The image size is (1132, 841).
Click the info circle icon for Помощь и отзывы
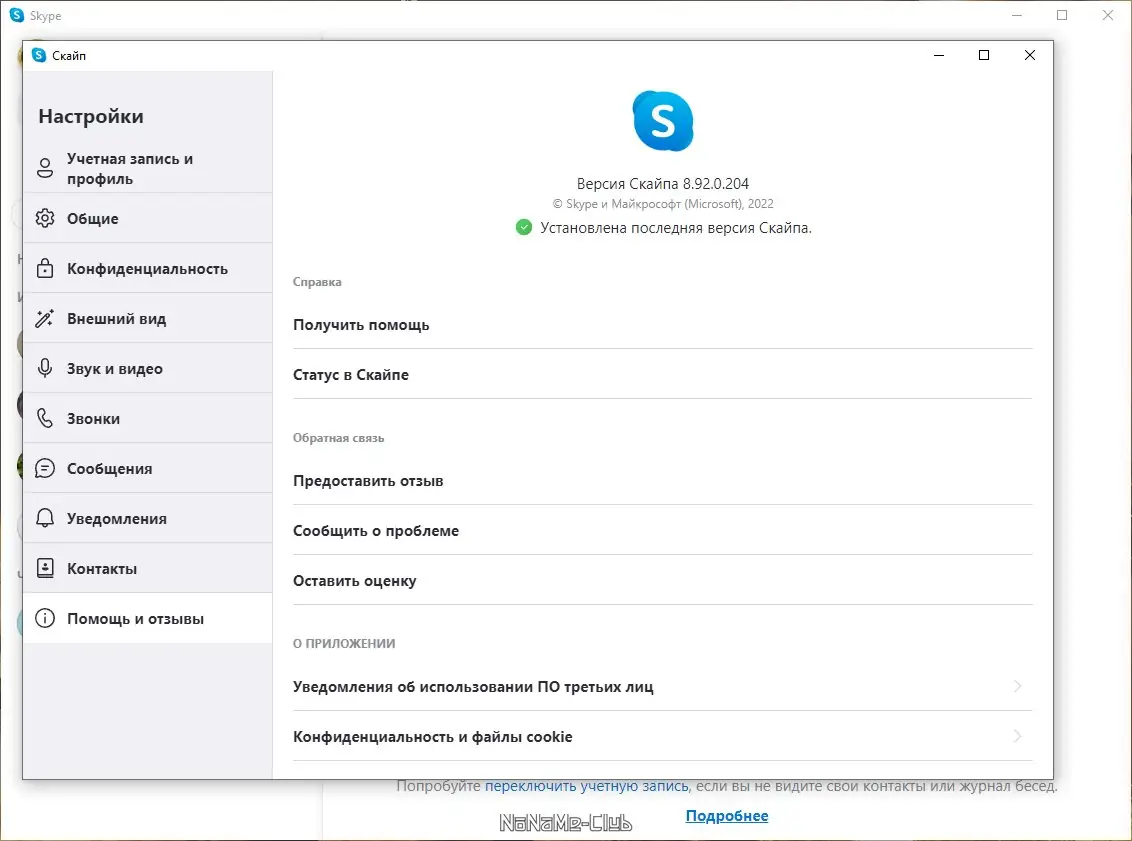tap(45, 618)
